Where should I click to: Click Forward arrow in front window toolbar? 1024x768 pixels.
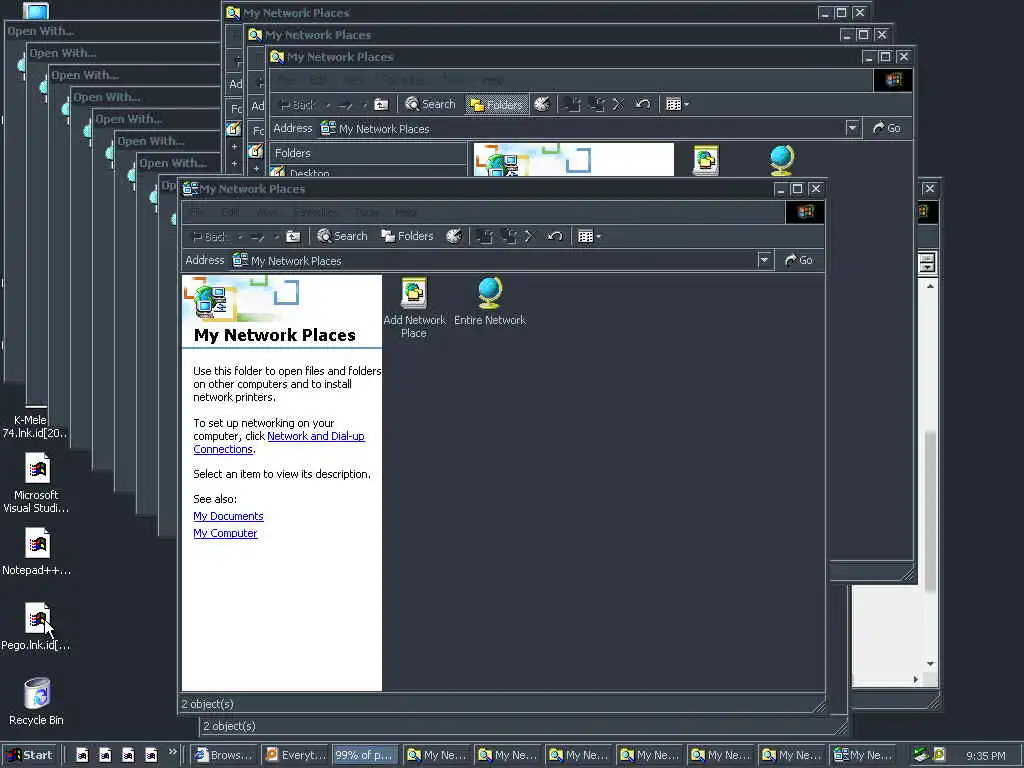[257, 236]
